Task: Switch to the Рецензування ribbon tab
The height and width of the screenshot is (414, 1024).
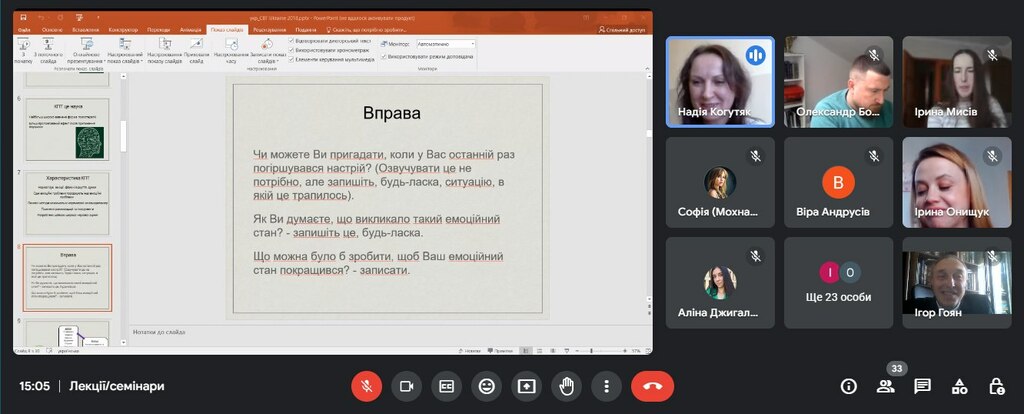Action: (270, 30)
